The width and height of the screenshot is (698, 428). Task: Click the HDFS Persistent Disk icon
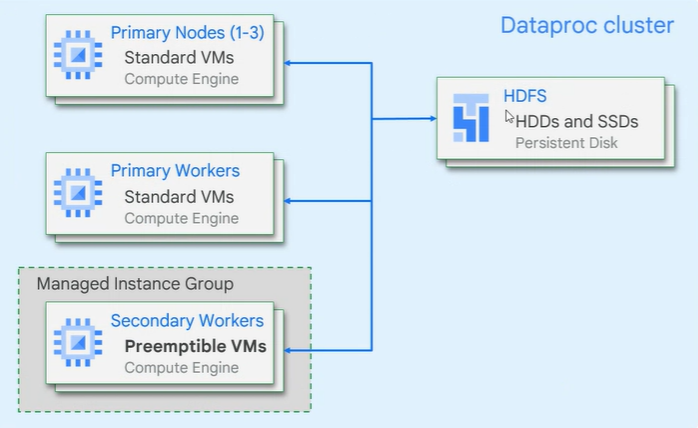471,118
